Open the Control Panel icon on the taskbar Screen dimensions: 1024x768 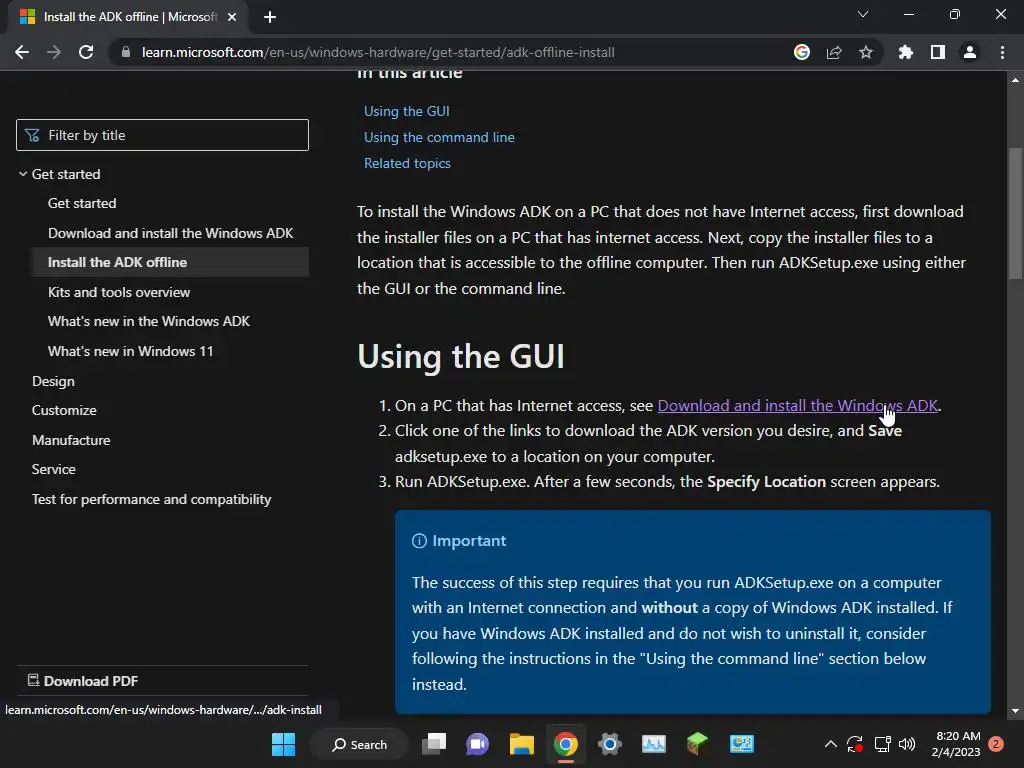tap(741, 744)
